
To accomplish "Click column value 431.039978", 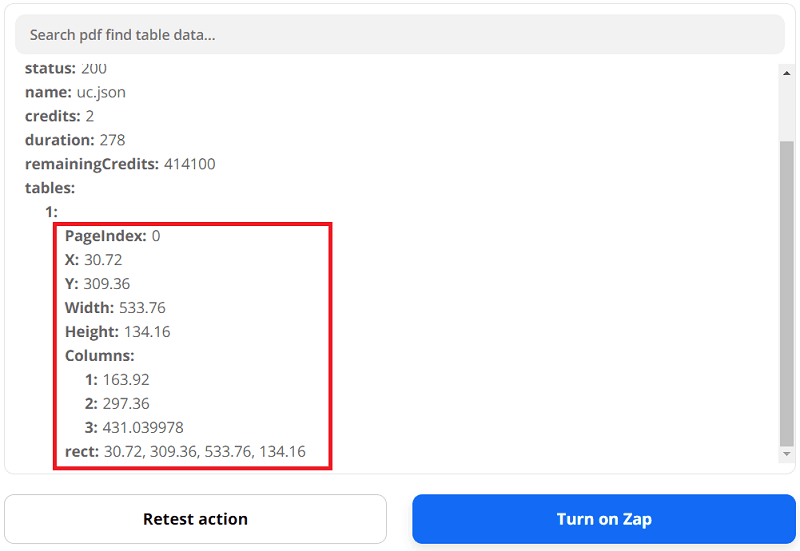I will [x=142, y=428].
